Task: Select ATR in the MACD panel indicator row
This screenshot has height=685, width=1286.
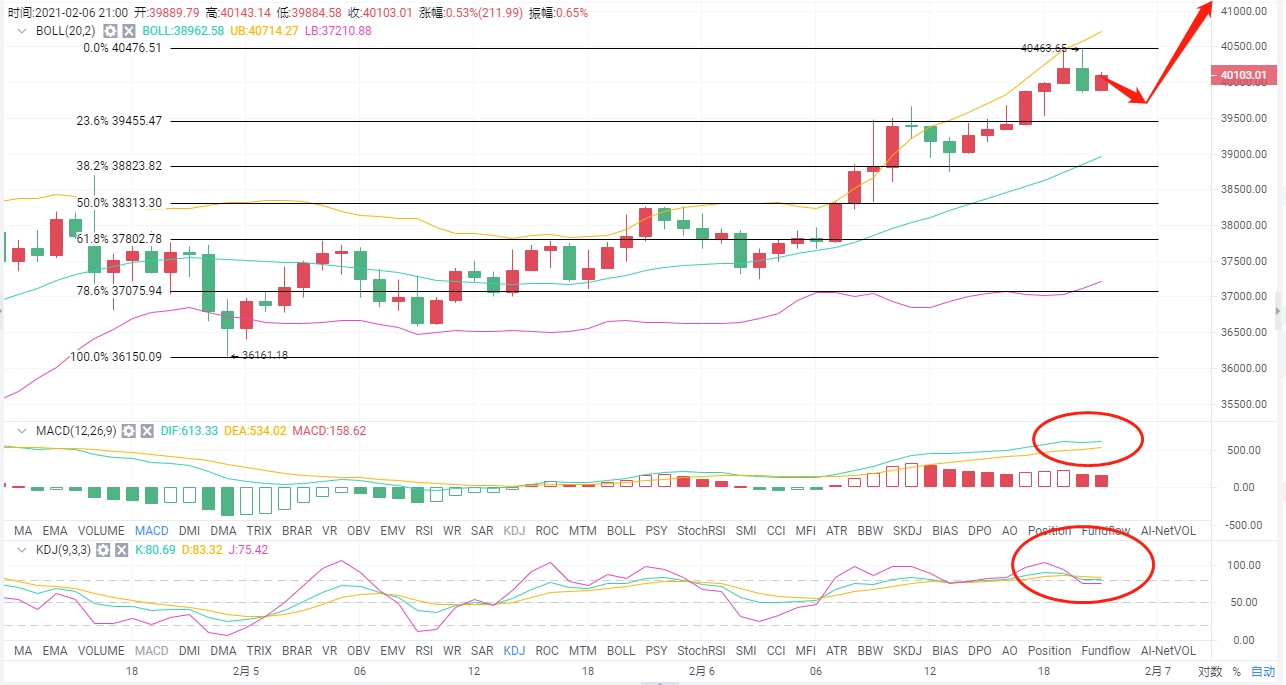Action: pos(836,530)
